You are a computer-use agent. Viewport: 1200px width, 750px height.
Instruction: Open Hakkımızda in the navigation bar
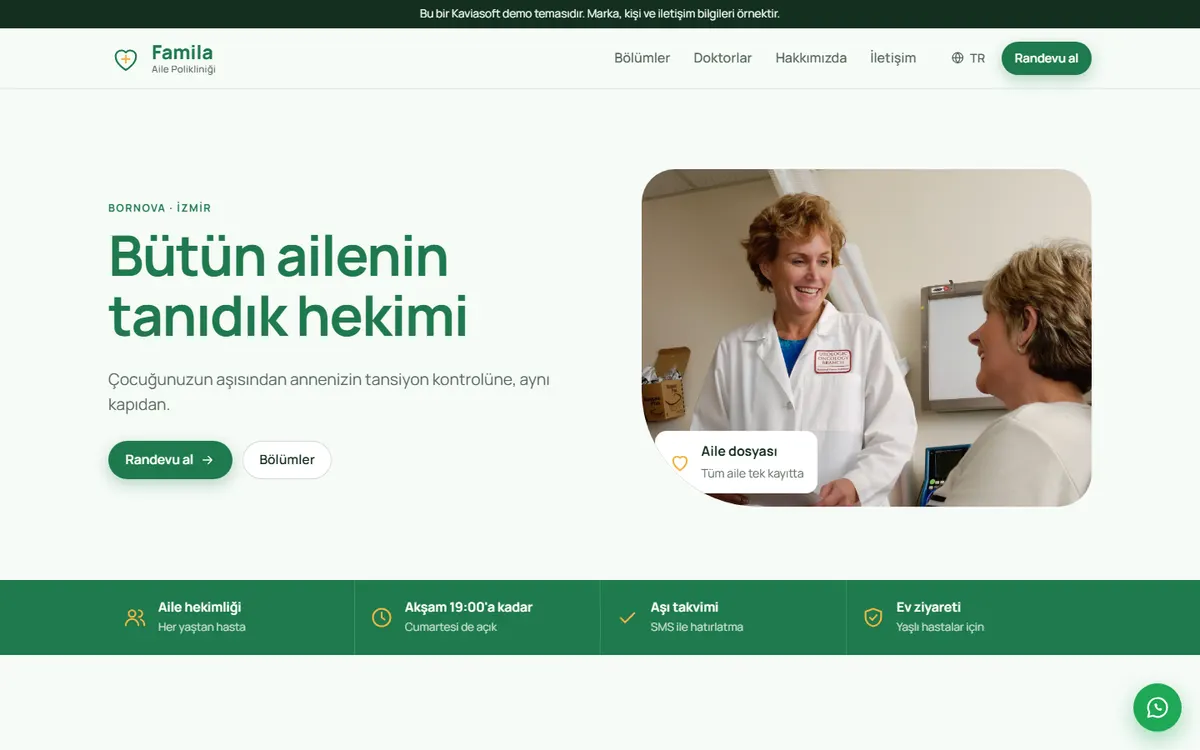click(x=811, y=58)
